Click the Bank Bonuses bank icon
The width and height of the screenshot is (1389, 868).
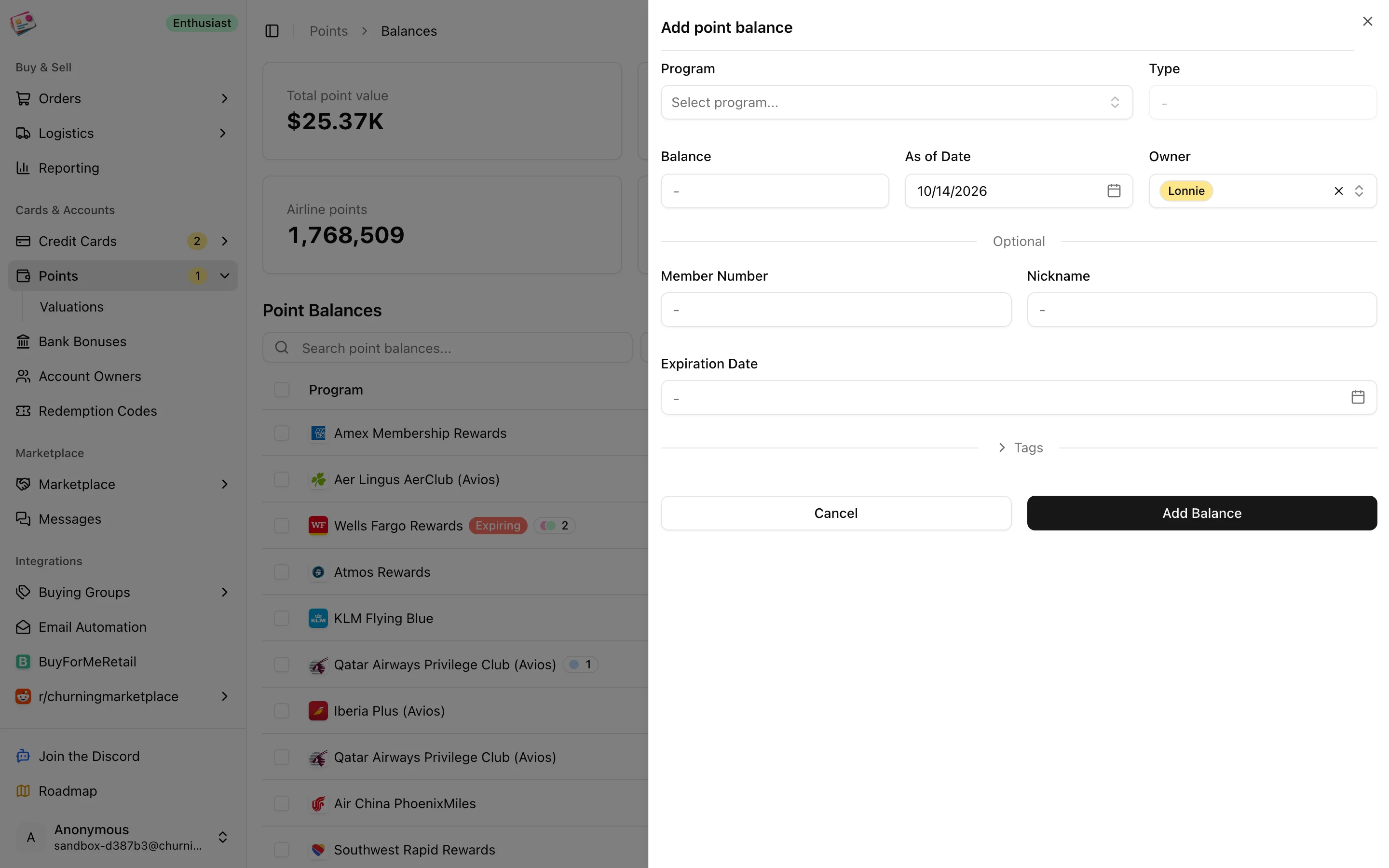point(23,341)
